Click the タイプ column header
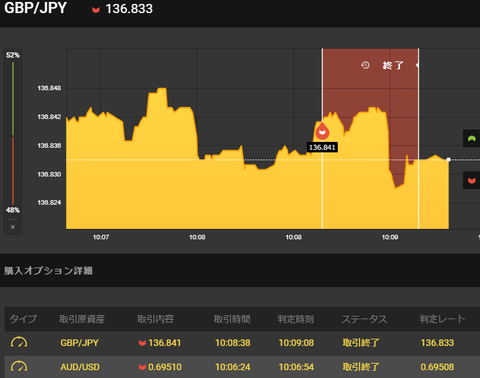 point(23,319)
